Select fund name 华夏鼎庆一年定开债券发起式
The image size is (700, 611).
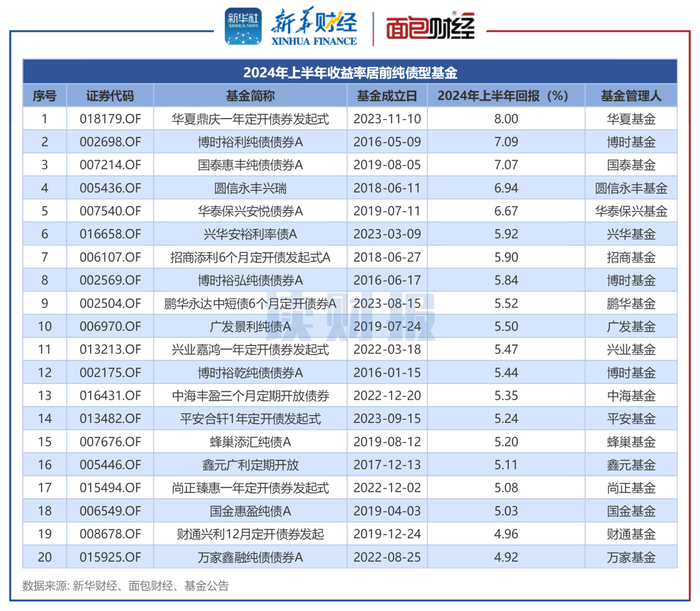click(x=250, y=119)
